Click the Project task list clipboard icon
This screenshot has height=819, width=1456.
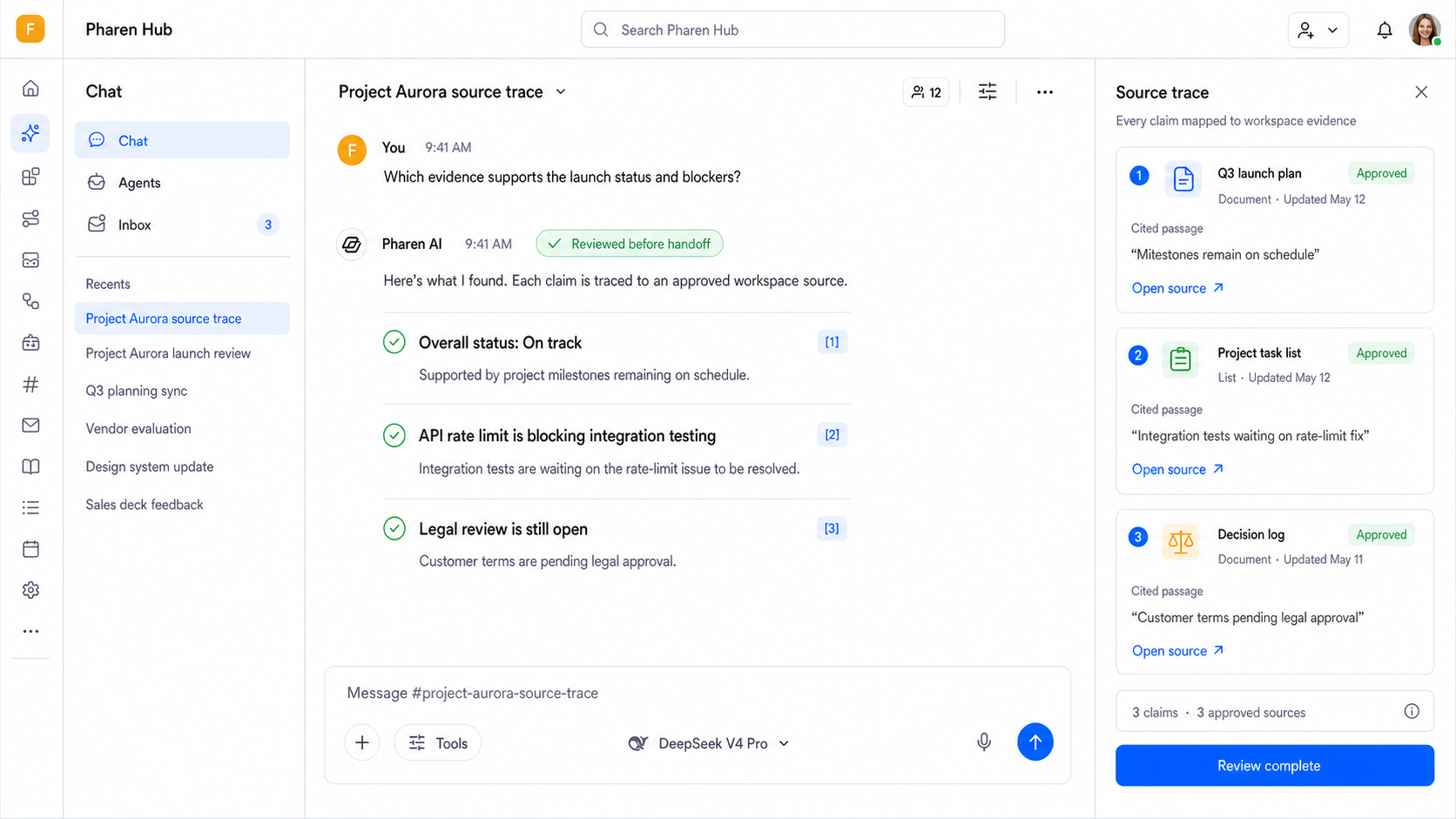(x=1181, y=359)
